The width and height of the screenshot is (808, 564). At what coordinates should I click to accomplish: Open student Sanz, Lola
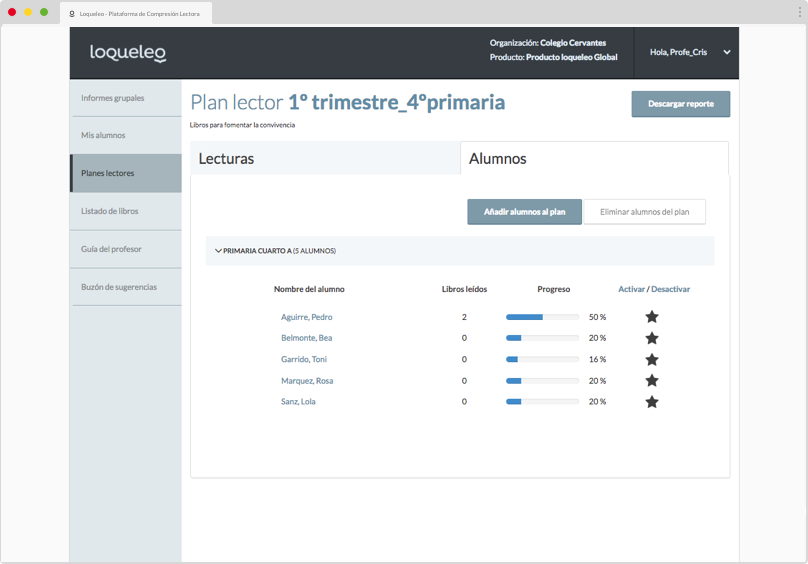pos(298,402)
